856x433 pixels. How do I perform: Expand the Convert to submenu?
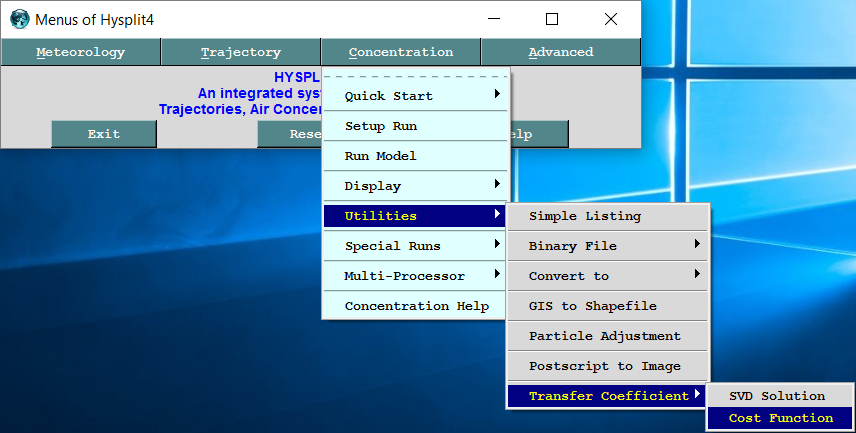click(607, 276)
